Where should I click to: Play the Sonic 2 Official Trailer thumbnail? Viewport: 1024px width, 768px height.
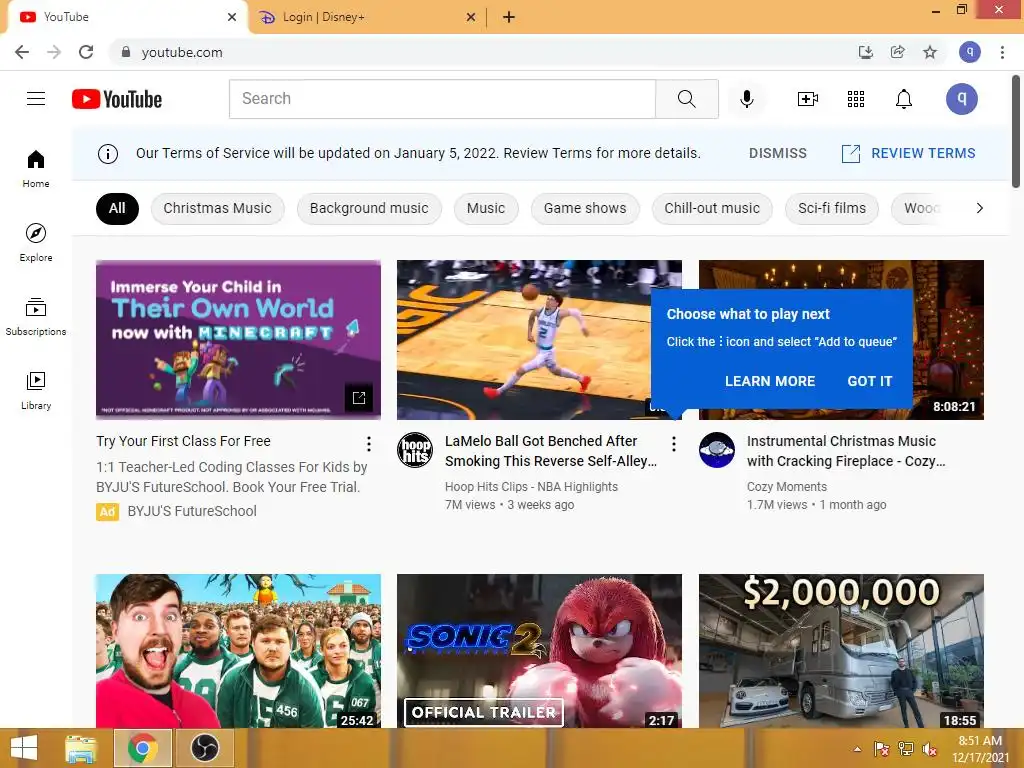tap(539, 651)
